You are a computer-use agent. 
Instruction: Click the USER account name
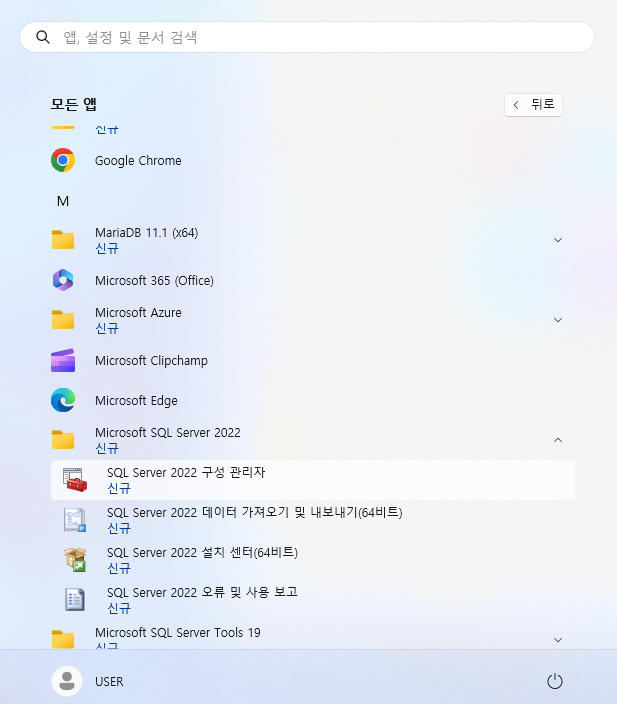[x=109, y=682]
